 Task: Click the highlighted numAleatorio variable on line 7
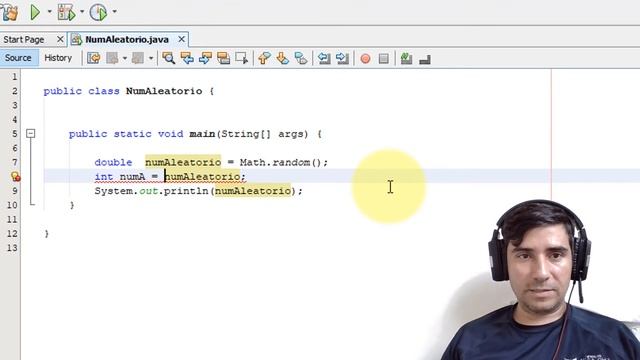[183, 162]
